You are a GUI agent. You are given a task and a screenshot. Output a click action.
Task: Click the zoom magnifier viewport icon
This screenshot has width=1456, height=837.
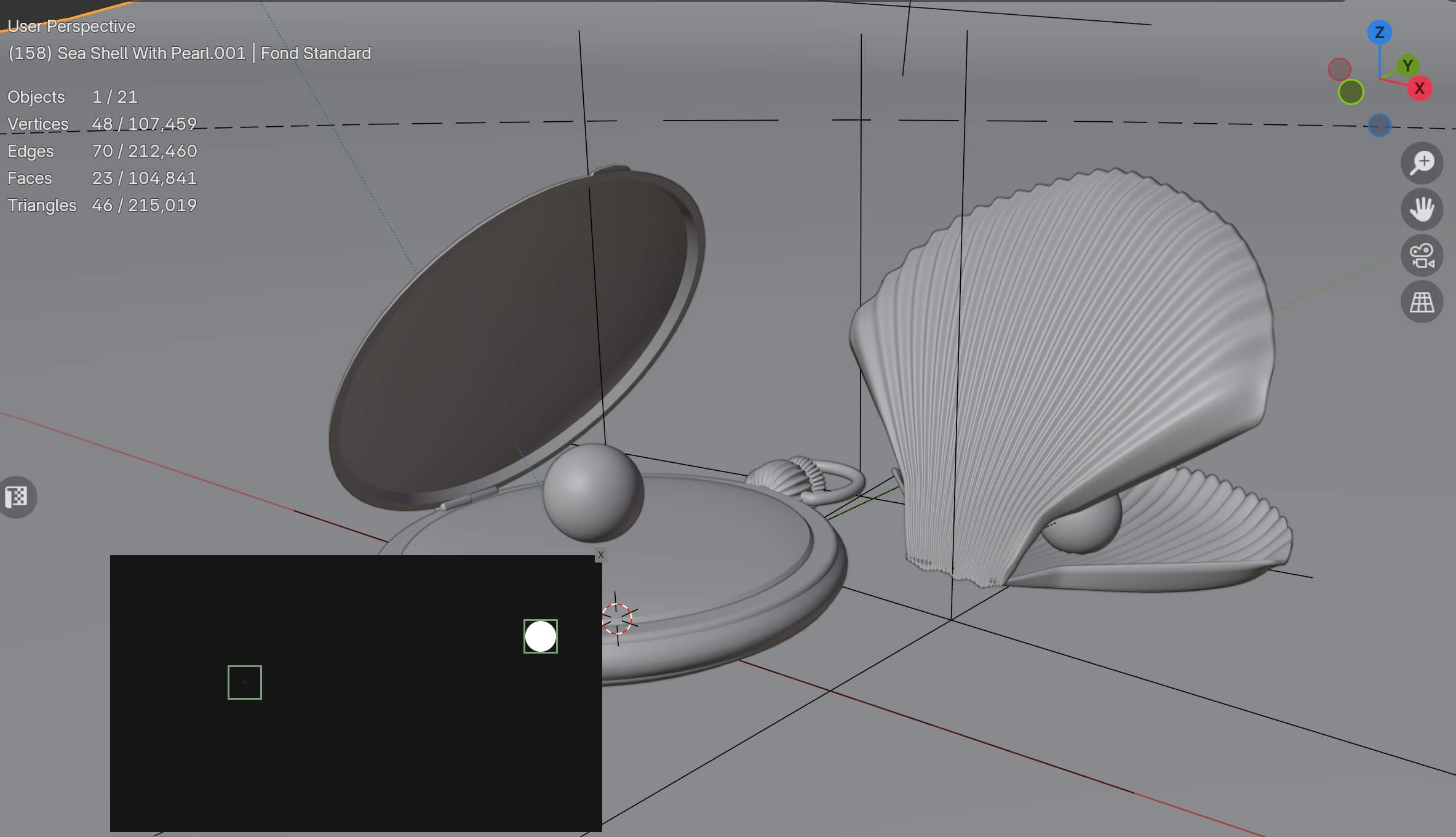click(1422, 163)
